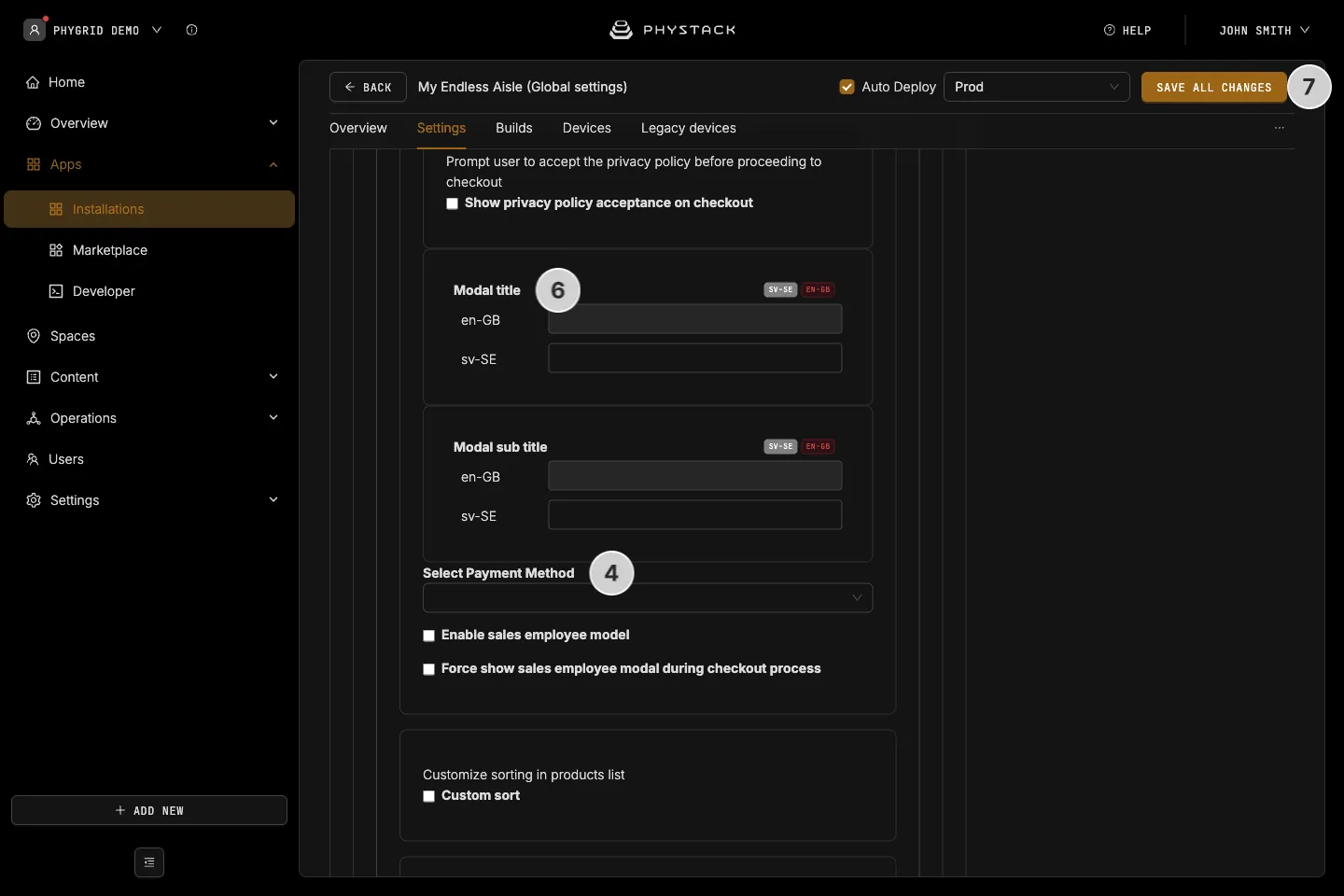Click the Installations icon in sidebar

pyautogui.click(x=56, y=209)
